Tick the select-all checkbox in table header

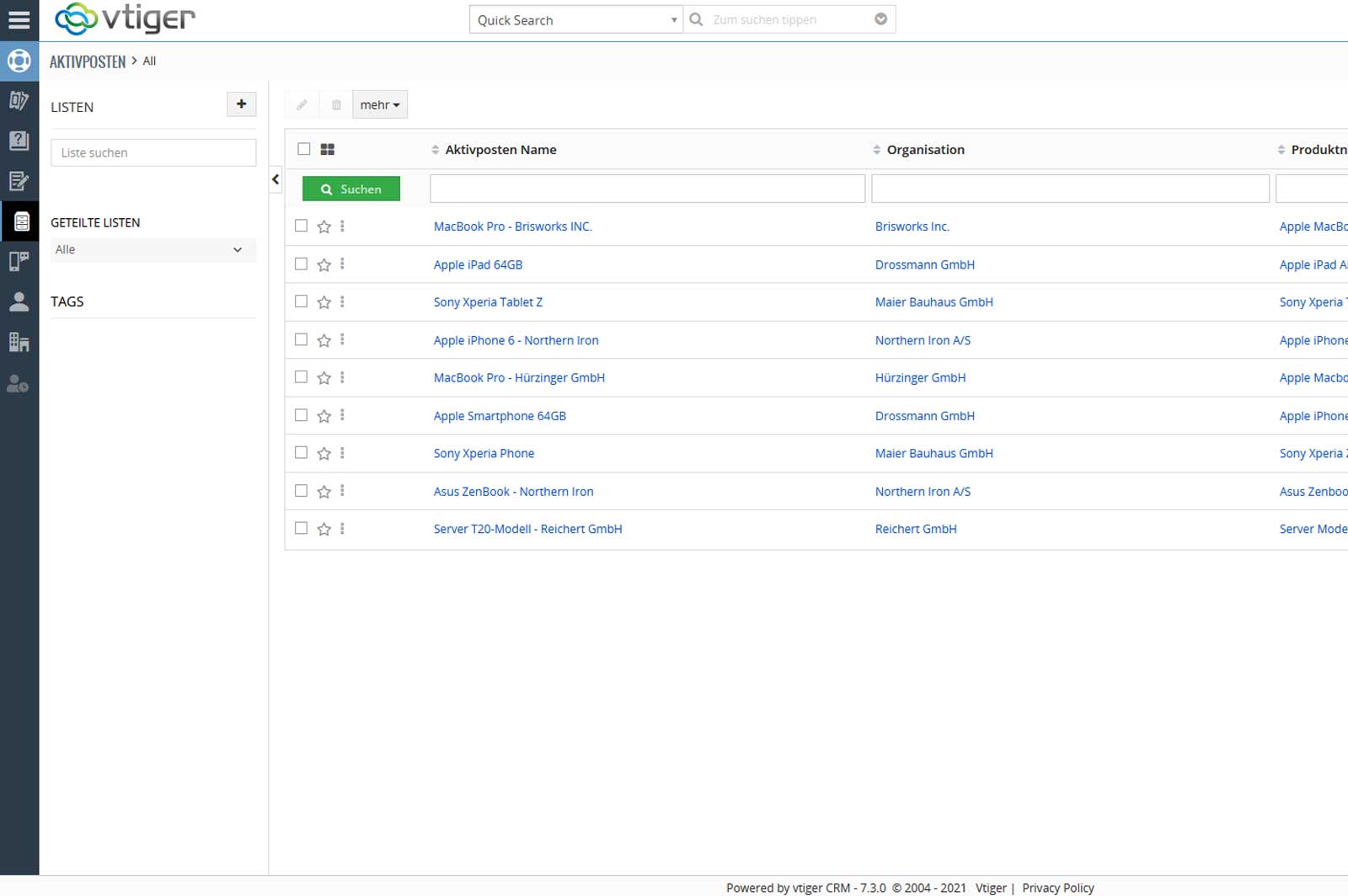click(x=304, y=149)
